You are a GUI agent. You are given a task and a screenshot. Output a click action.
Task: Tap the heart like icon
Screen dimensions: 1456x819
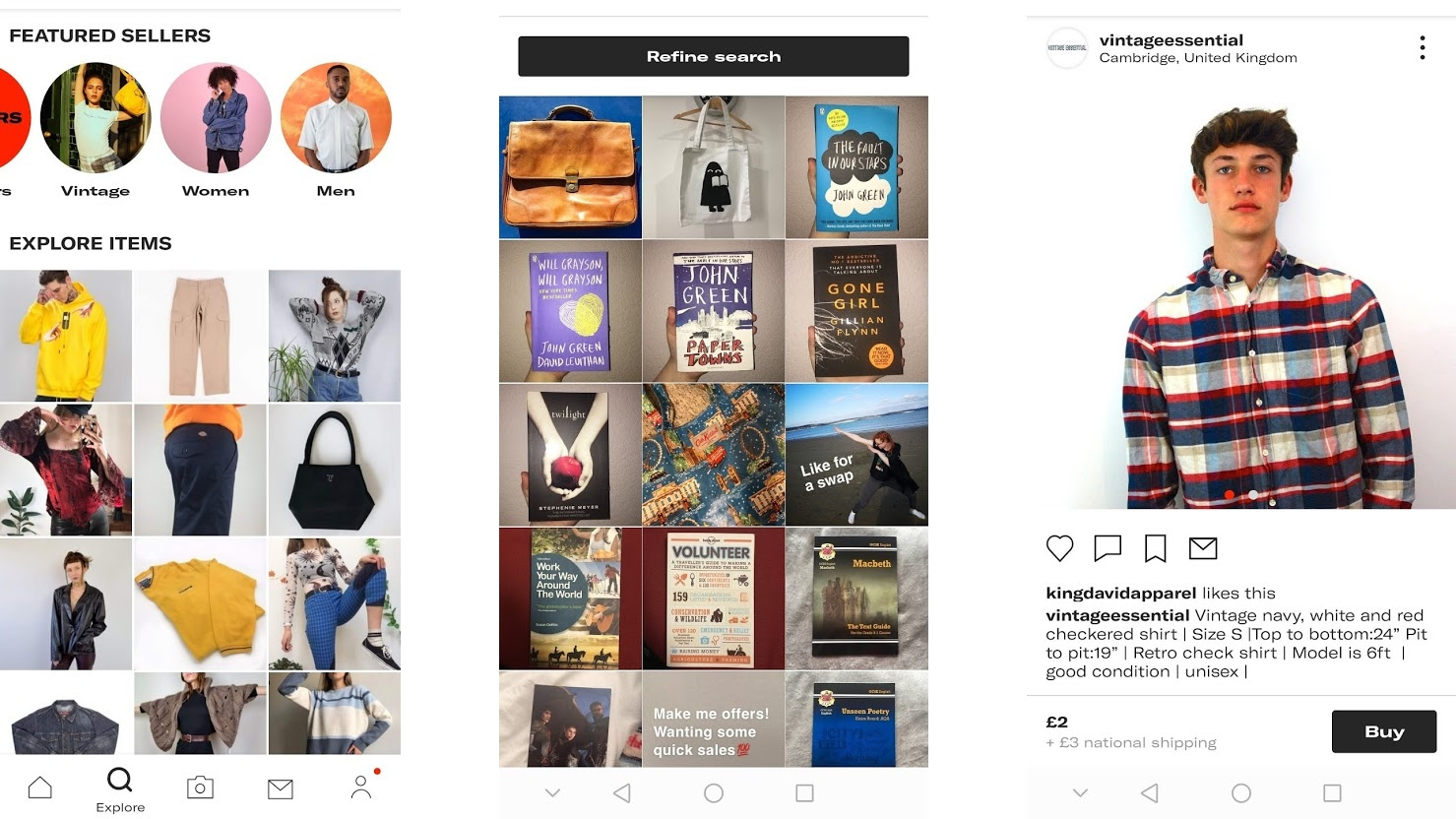pyautogui.click(x=1059, y=548)
